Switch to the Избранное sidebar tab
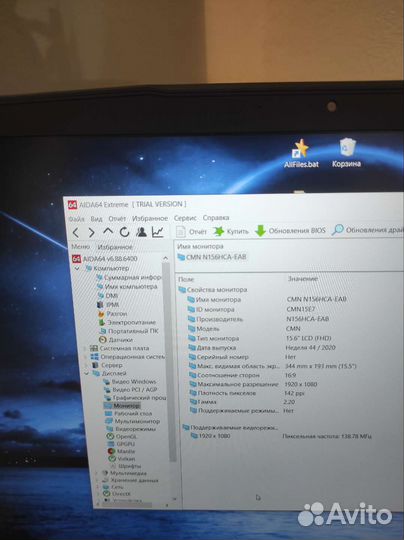This screenshot has height=540, width=404. (x=115, y=247)
